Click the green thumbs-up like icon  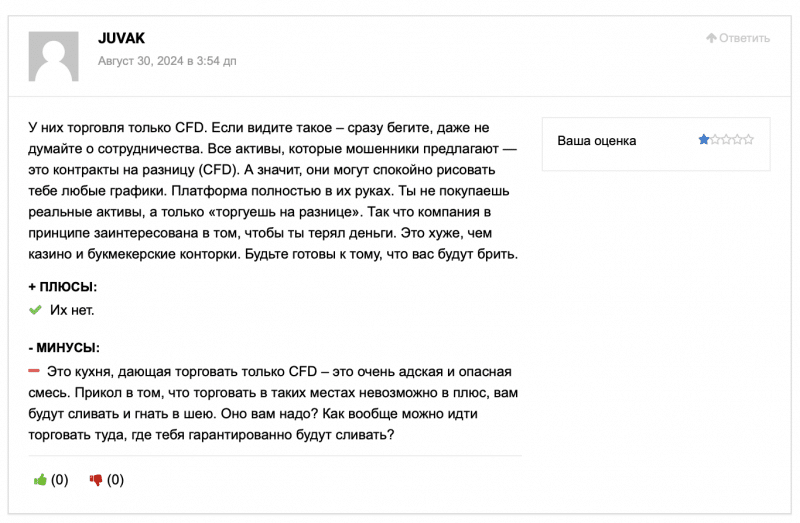coord(40,480)
